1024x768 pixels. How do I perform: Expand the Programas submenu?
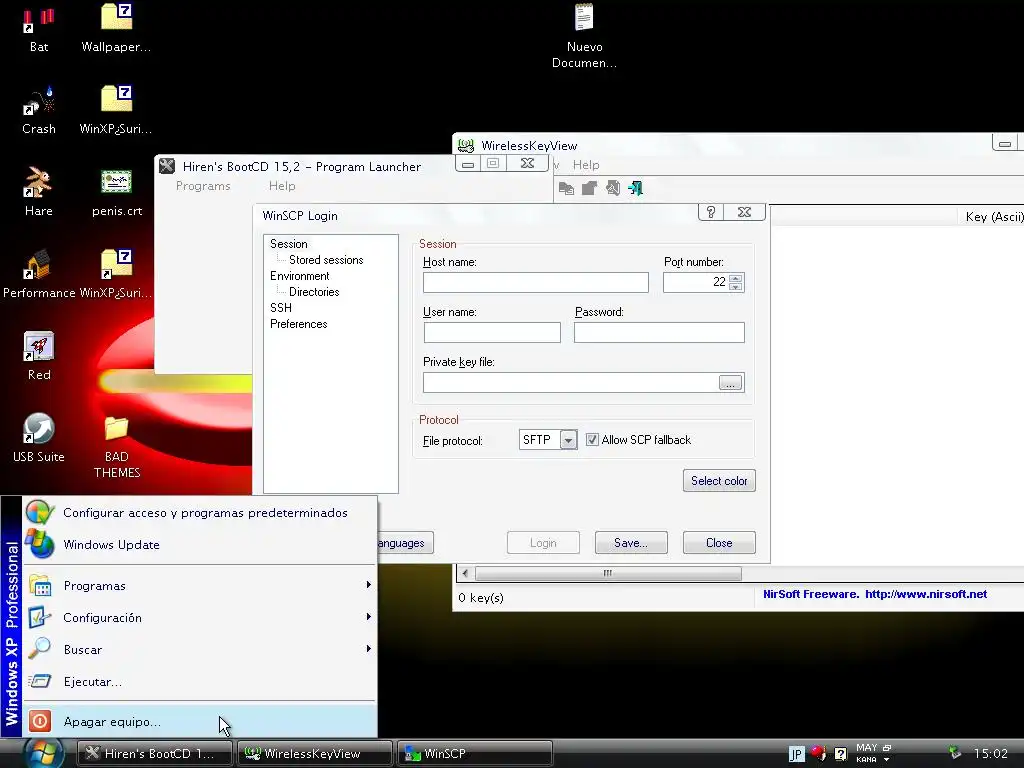point(200,585)
